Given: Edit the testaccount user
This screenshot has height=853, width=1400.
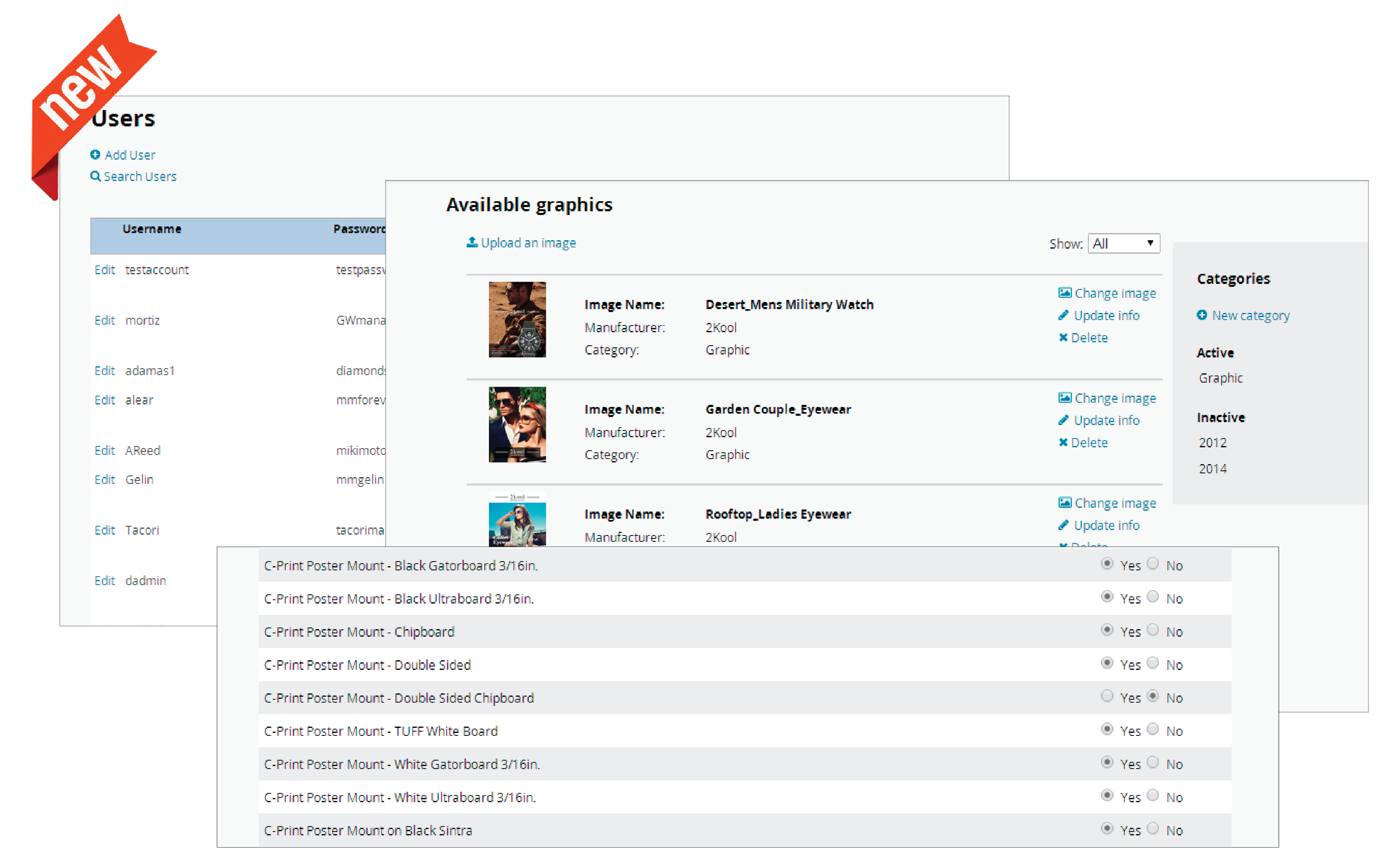Looking at the screenshot, I should 104,270.
